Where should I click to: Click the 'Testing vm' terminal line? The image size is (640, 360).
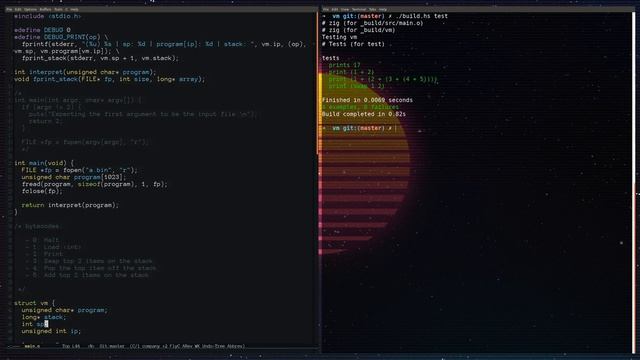[339, 37]
